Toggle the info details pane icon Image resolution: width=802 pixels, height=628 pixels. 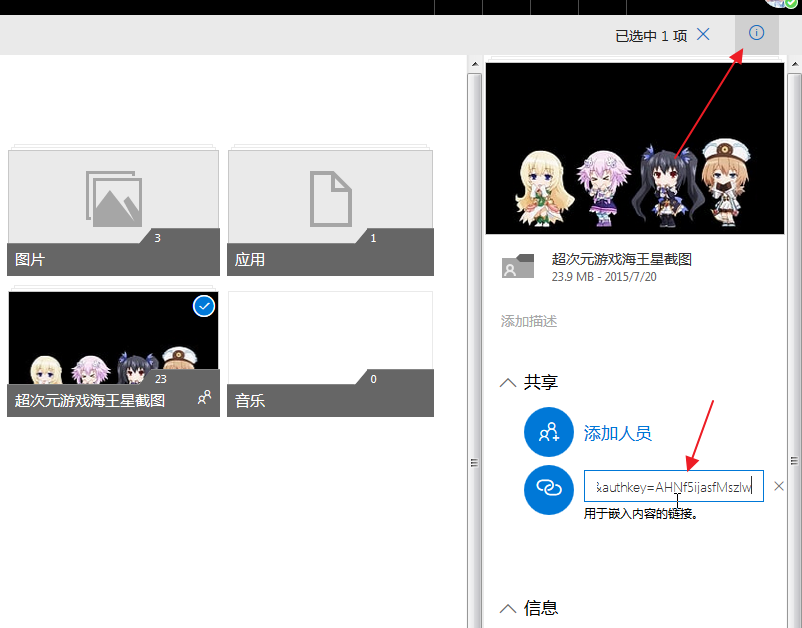click(756, 34)
